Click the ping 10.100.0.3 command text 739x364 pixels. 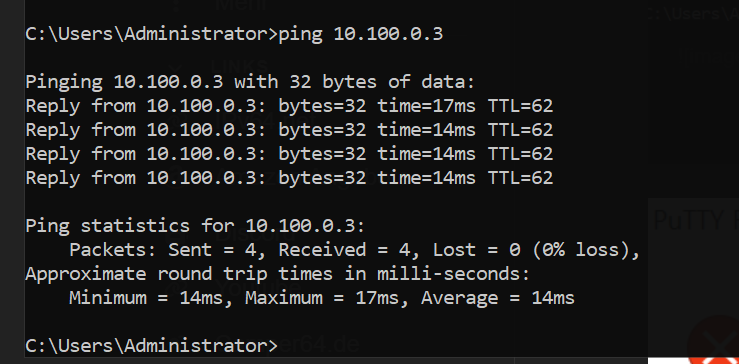361,34
